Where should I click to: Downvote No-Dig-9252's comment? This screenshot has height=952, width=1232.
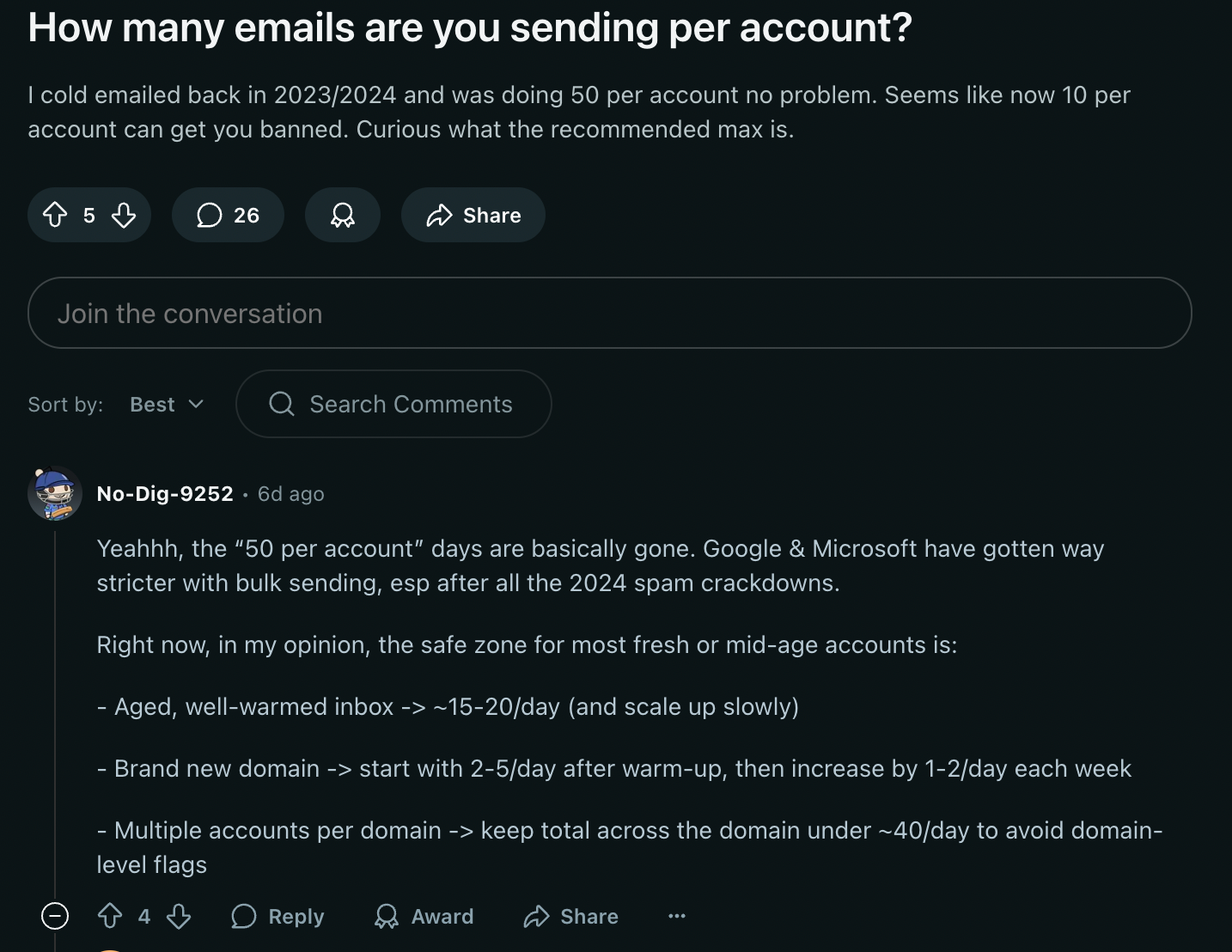pos(179,916)
